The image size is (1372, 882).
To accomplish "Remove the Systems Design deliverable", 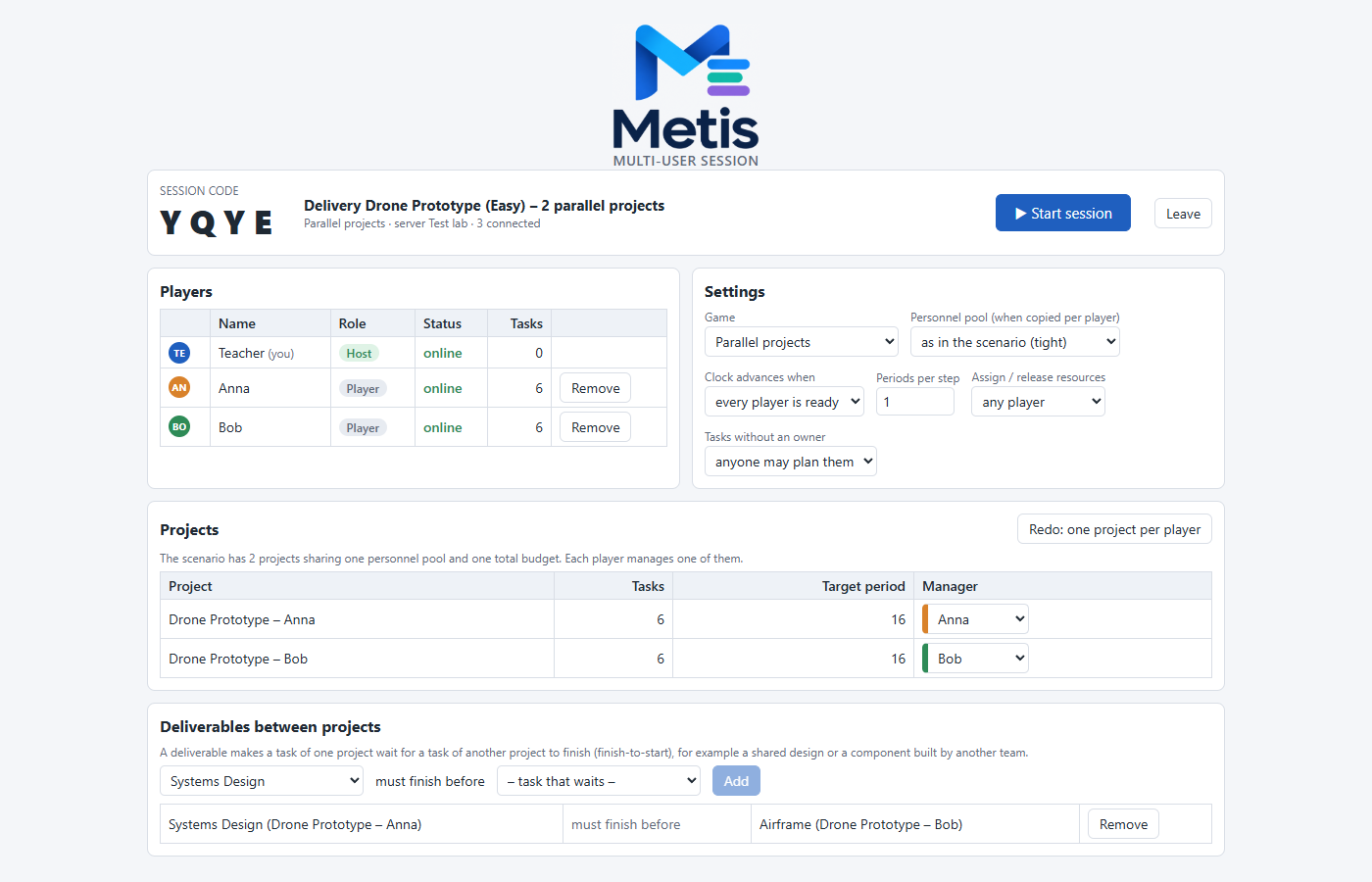I will [x=1123, y=824].
